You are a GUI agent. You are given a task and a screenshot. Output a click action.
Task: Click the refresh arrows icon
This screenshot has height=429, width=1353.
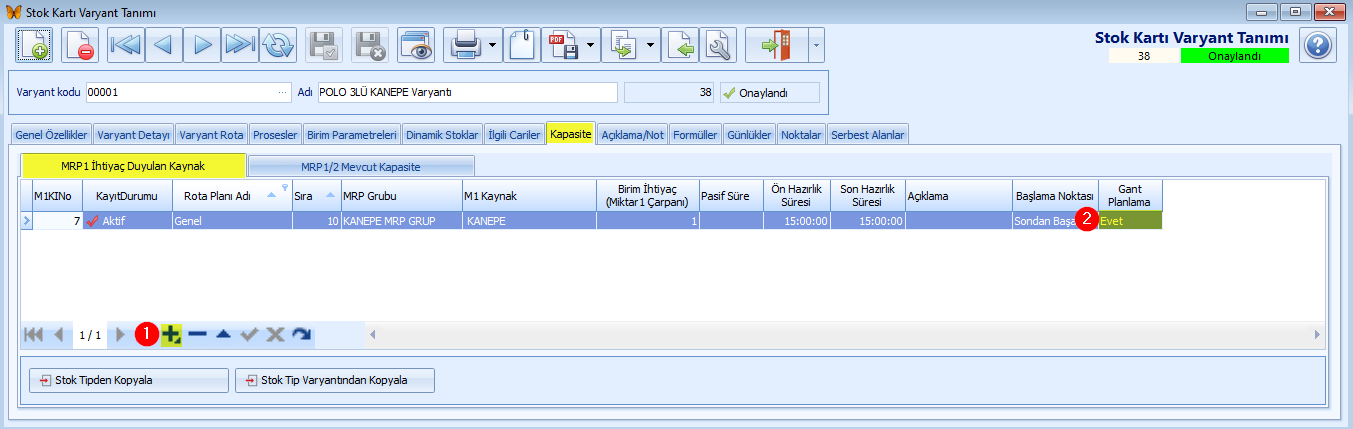click(x=278, y=46)
